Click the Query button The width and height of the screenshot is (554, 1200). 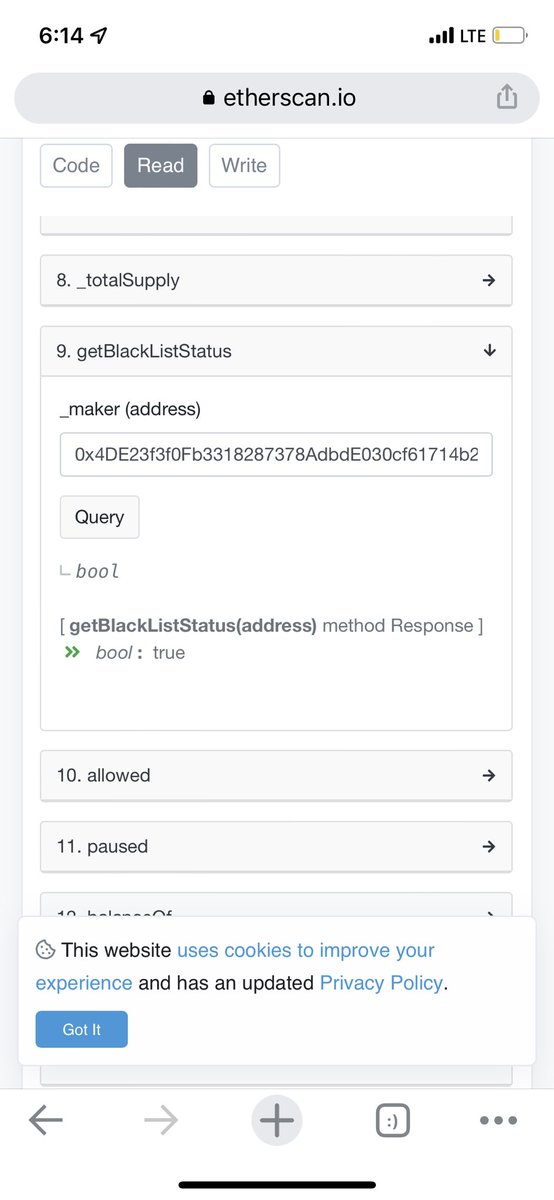click(100, 517)
